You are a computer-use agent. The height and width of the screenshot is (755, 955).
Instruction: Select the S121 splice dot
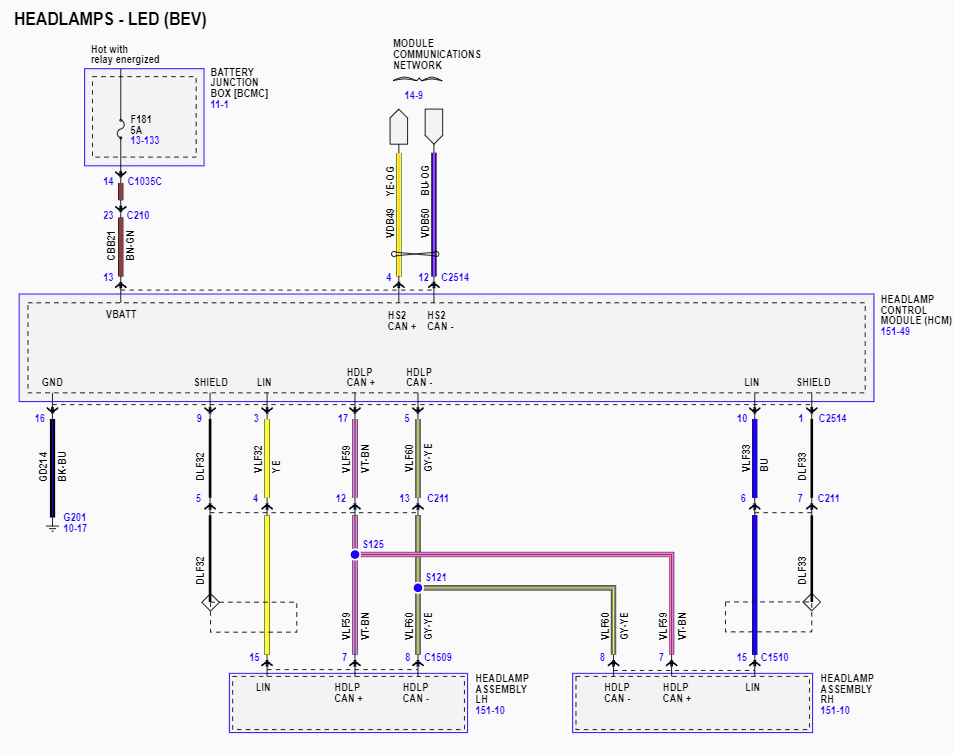(418, 587)
